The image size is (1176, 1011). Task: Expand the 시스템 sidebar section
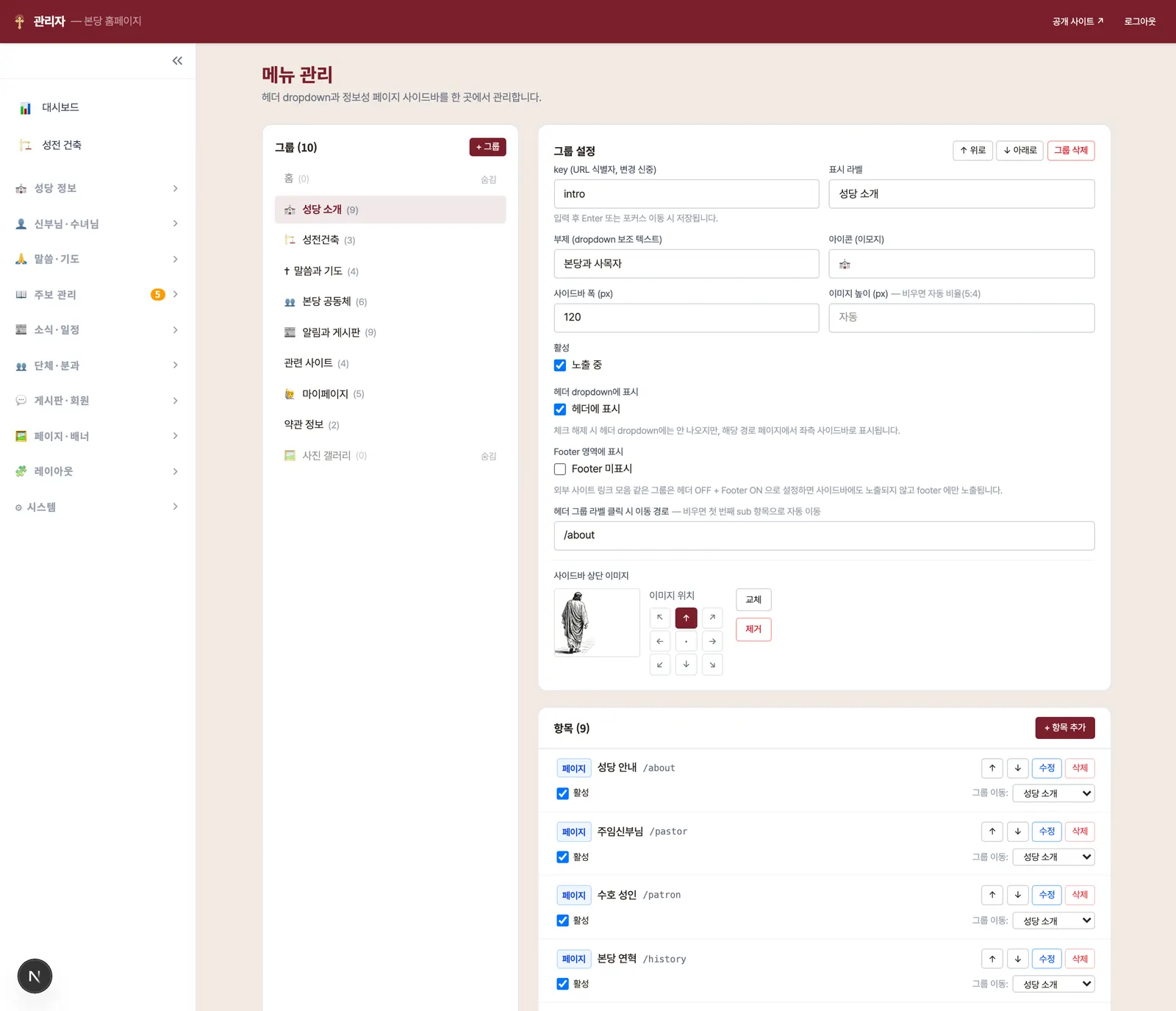[97, 507]
